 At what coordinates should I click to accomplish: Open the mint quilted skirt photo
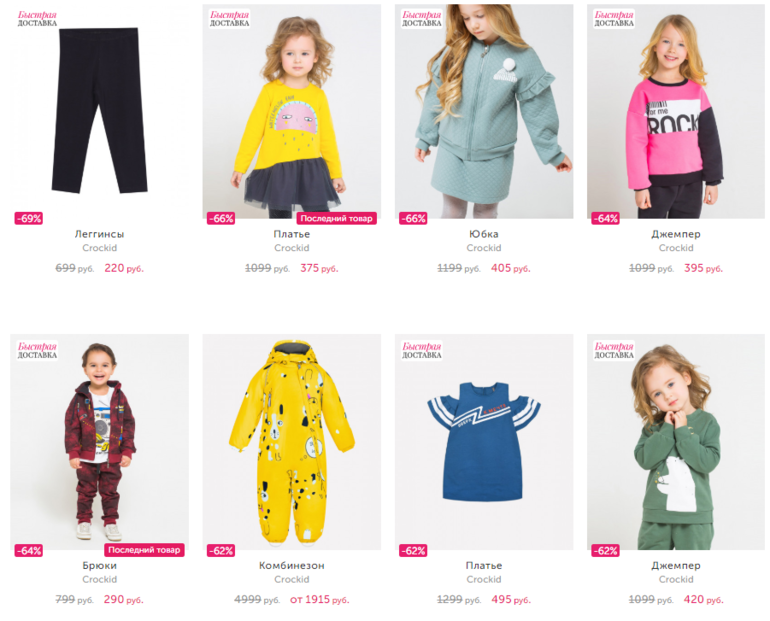(484, 111)
